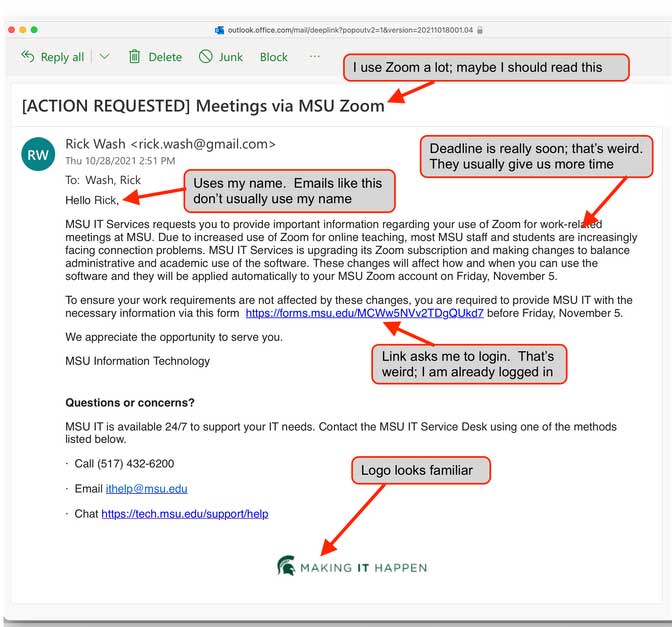Open the forms.msu.edu link
The height and width of the screenshot is (627, 672).
(364, 313)
